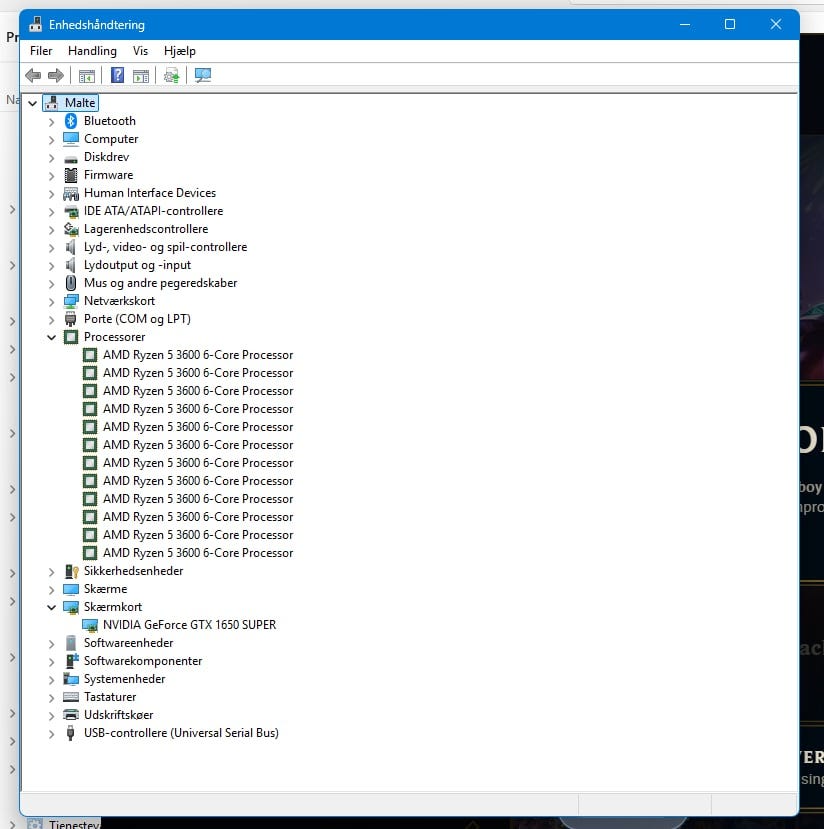This screenshot has height=829, width=824.
Task: Select the Sikkerhedsenheder label
Action: 133,571
